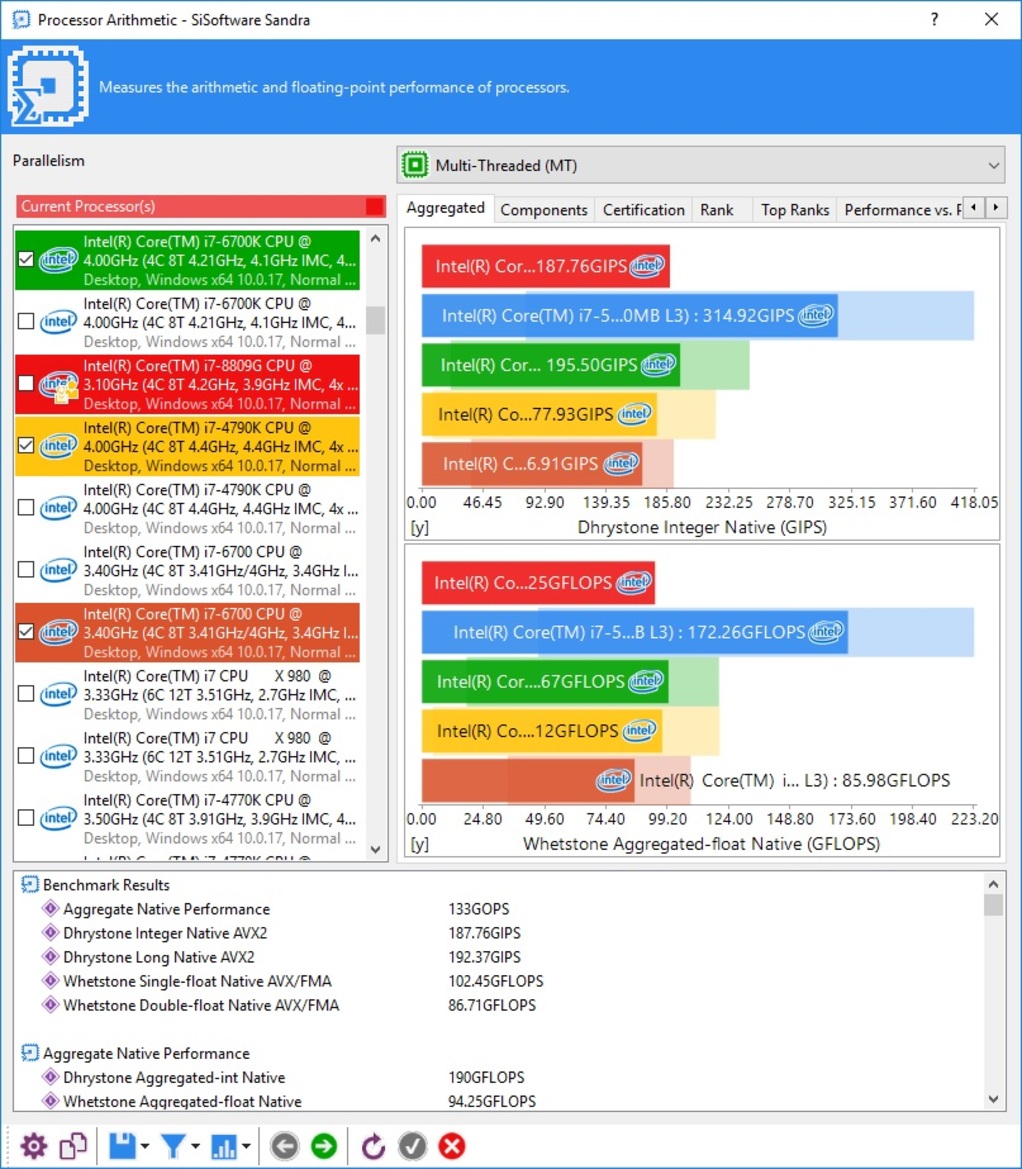Check the white i7-4790K processor checkbox
1022x1169 pixels.
(26, 508)
